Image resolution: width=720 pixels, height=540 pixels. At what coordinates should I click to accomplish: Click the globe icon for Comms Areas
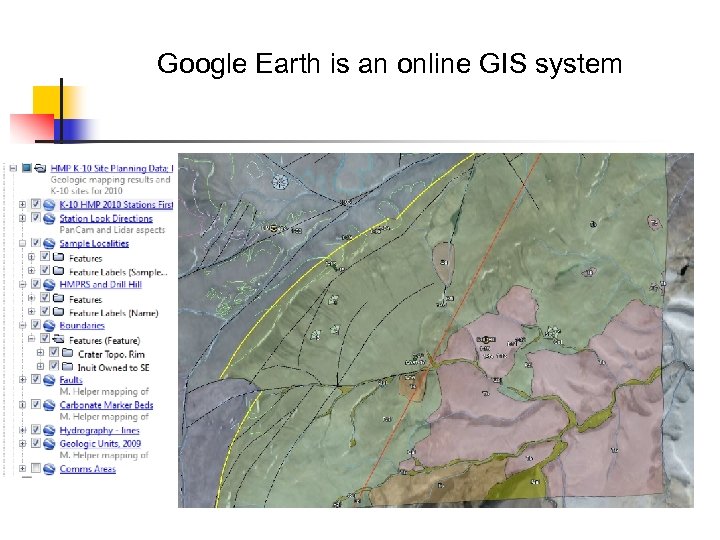point(49,469)
